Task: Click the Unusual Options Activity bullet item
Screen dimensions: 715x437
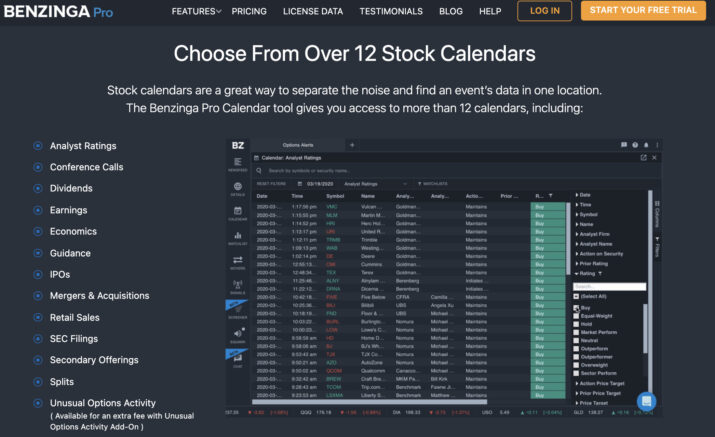Action: point(103,403)
